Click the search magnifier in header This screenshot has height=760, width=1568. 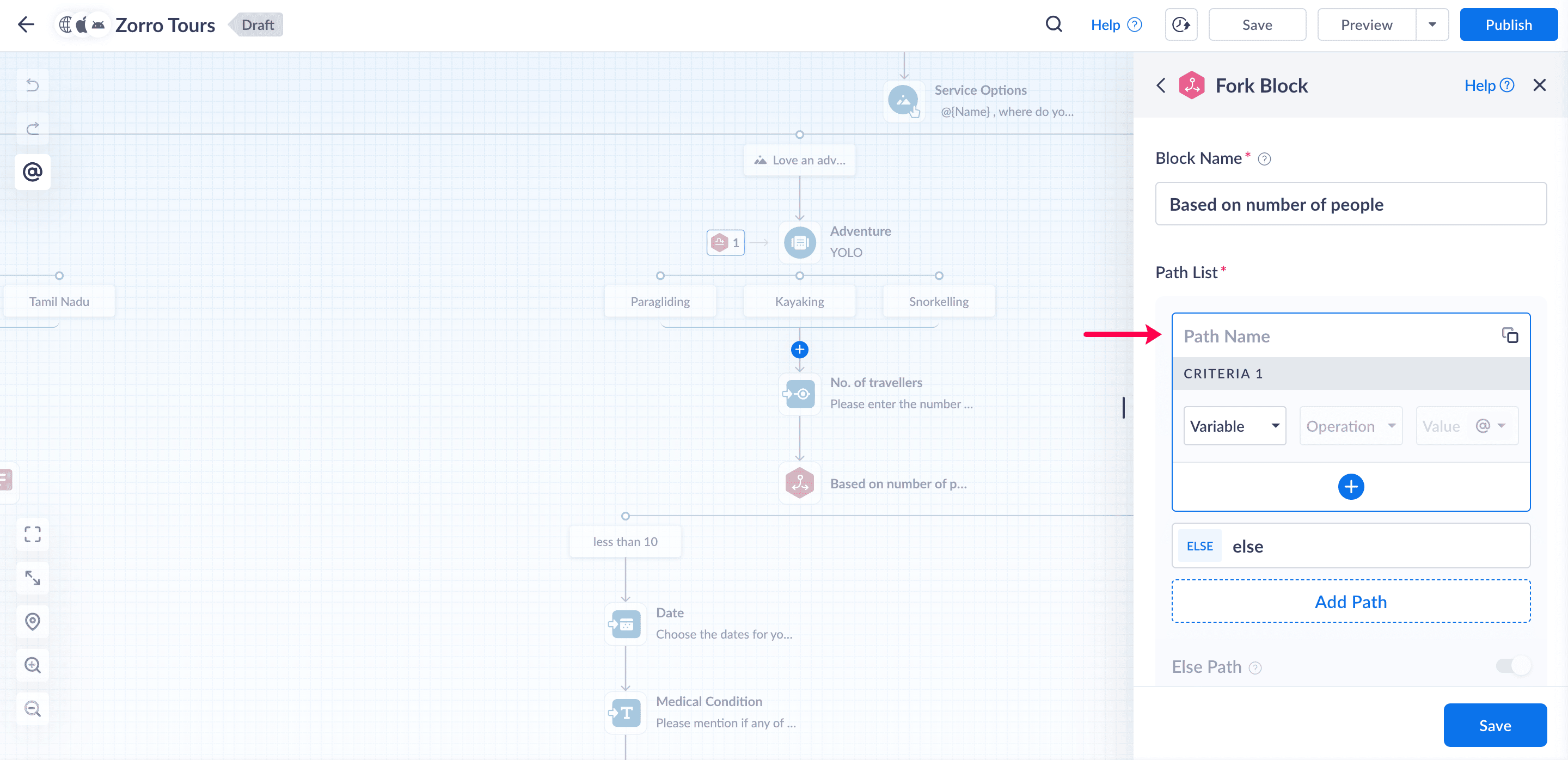click(1053, 24)
